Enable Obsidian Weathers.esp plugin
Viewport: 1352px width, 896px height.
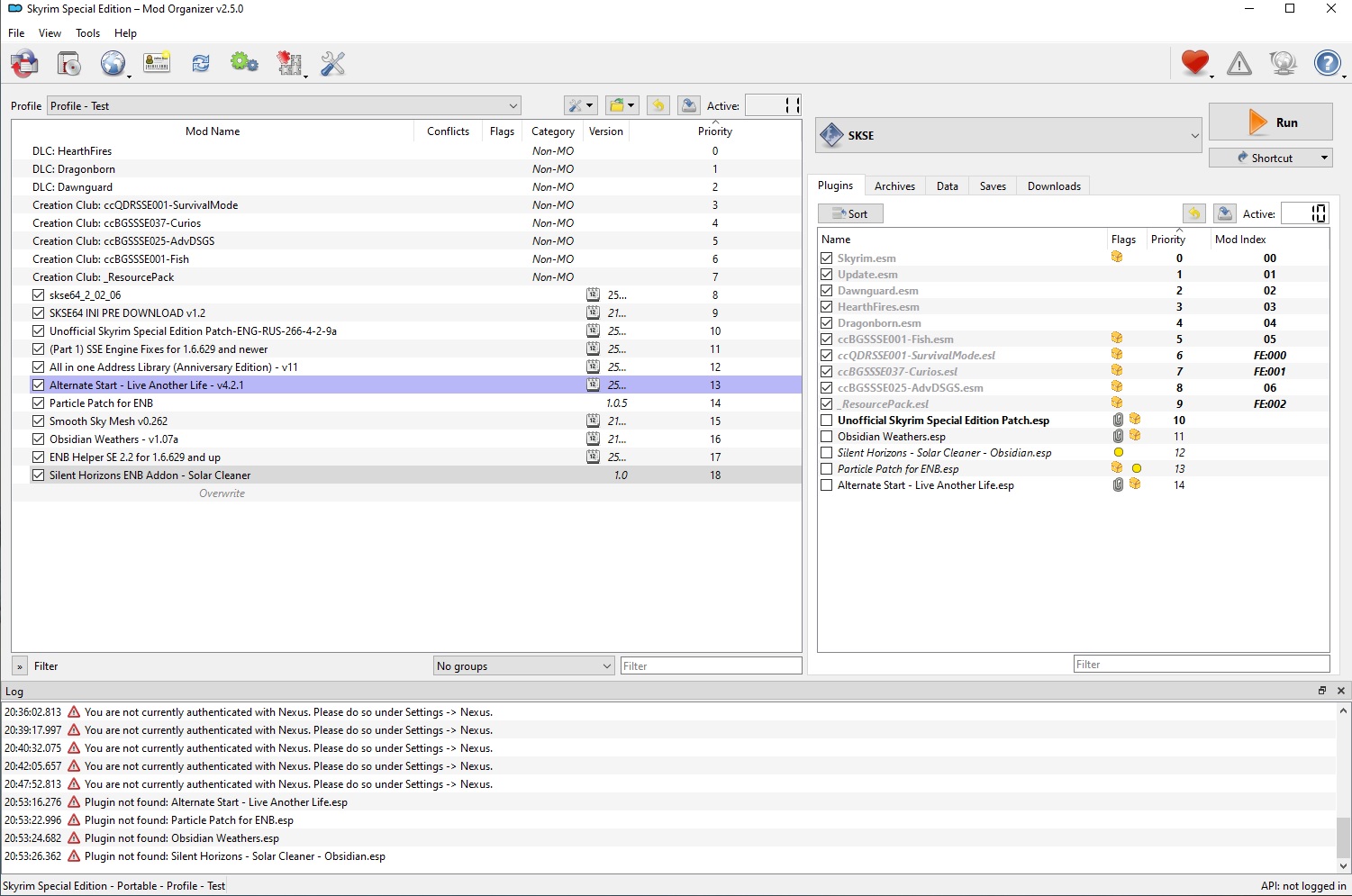pyautogui.click(x=826, y=436)
